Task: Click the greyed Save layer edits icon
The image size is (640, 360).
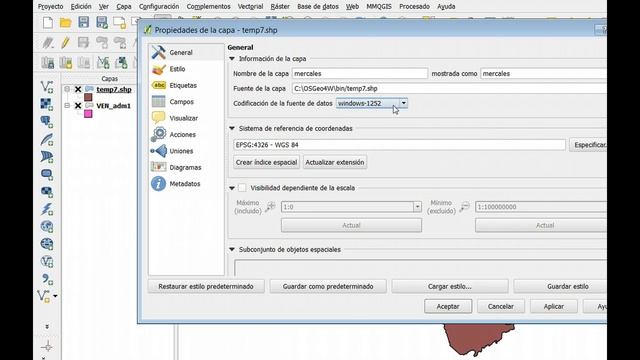Action: coord(83,42)
